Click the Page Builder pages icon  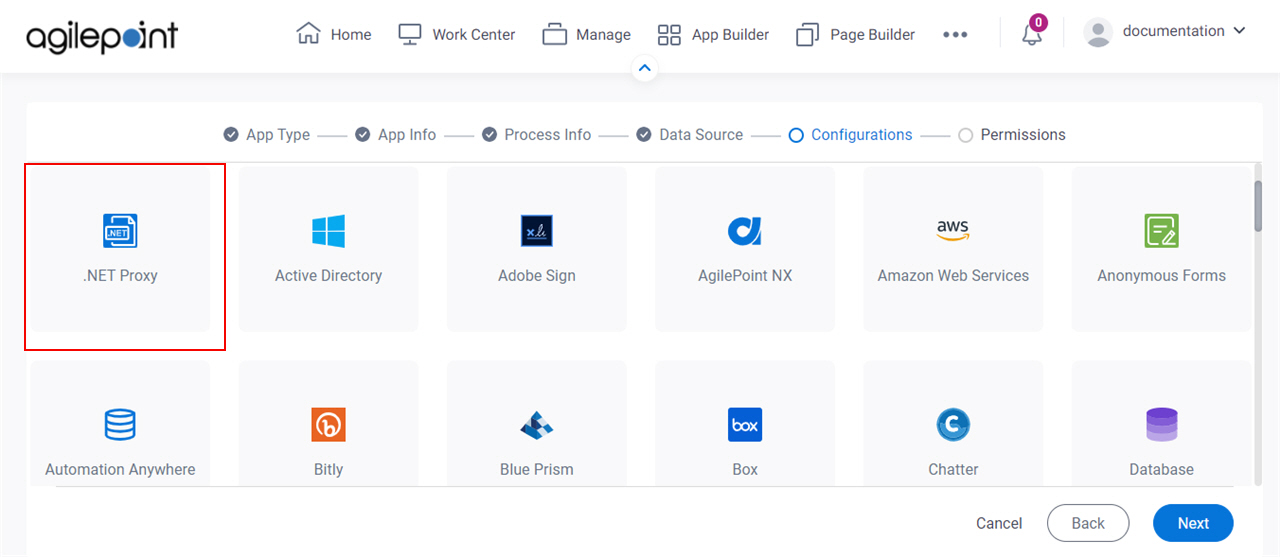click(x=807, y=35)
